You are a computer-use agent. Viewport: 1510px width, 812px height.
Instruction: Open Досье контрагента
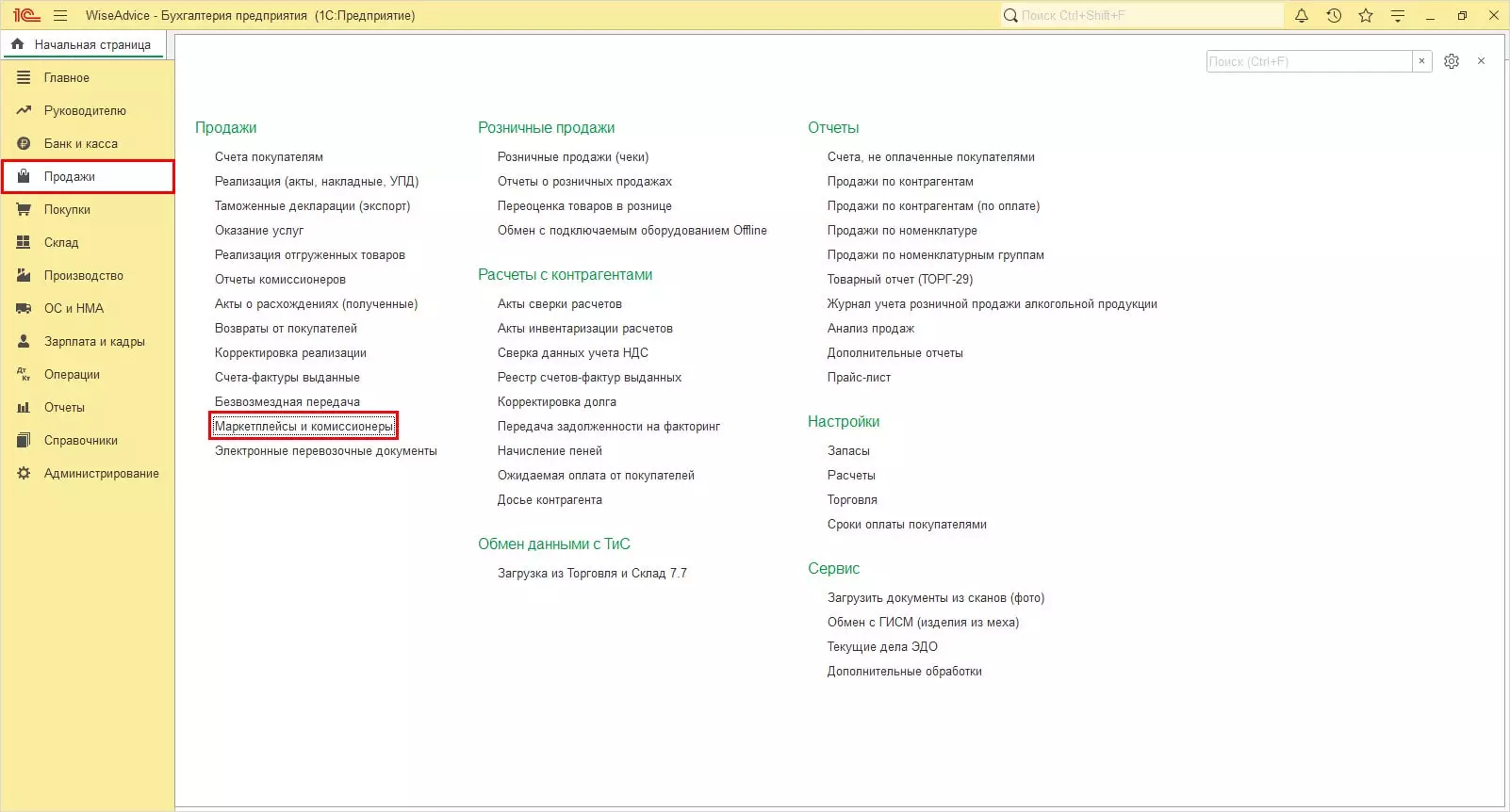point(550,500)
